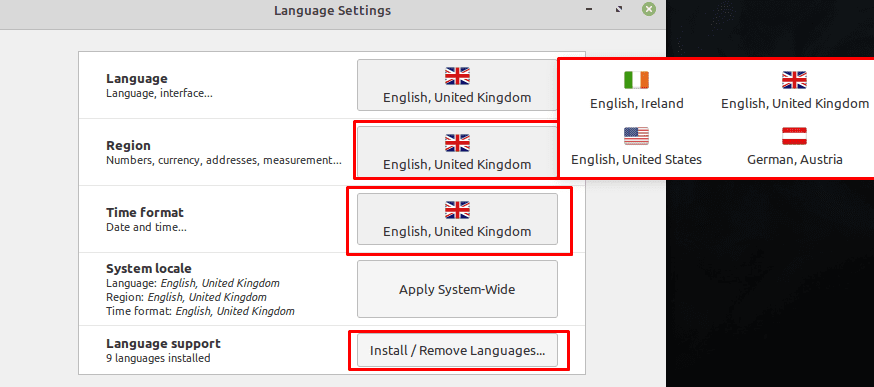Select English, Ireland from the popup
The image size is (874, 387).
(x=637, y=90)
